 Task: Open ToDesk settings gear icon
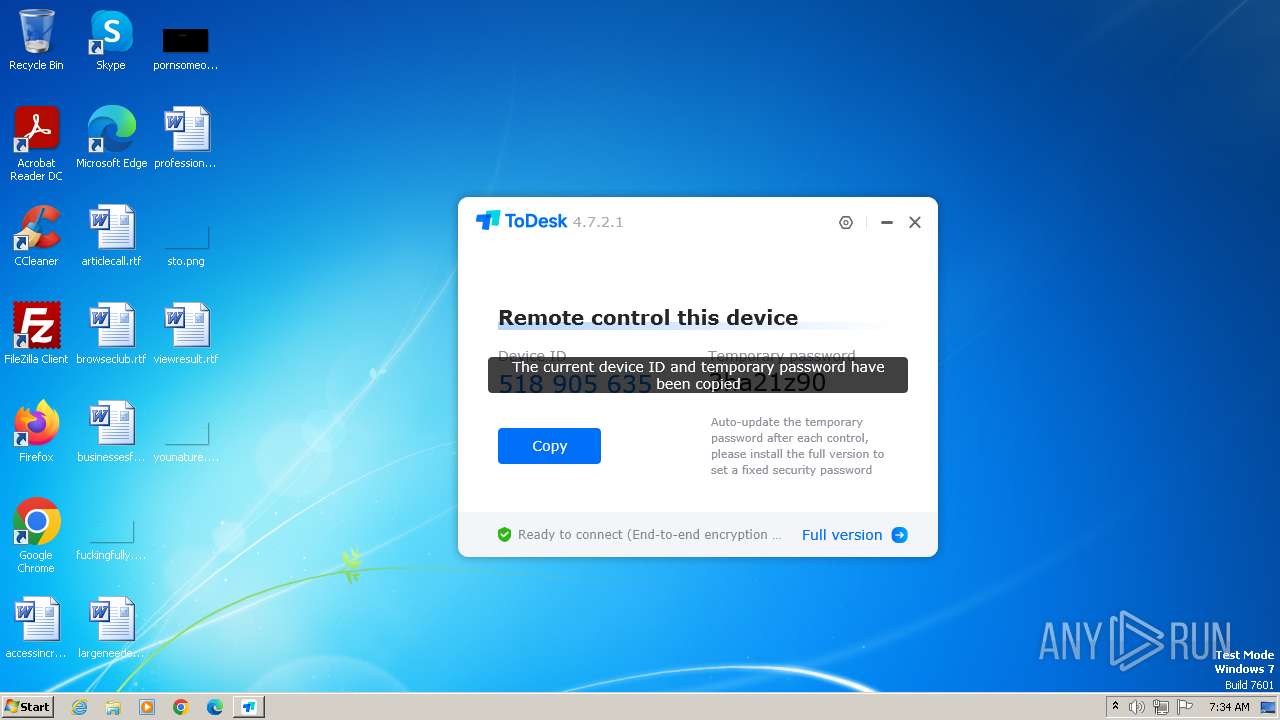coord(846,222)
